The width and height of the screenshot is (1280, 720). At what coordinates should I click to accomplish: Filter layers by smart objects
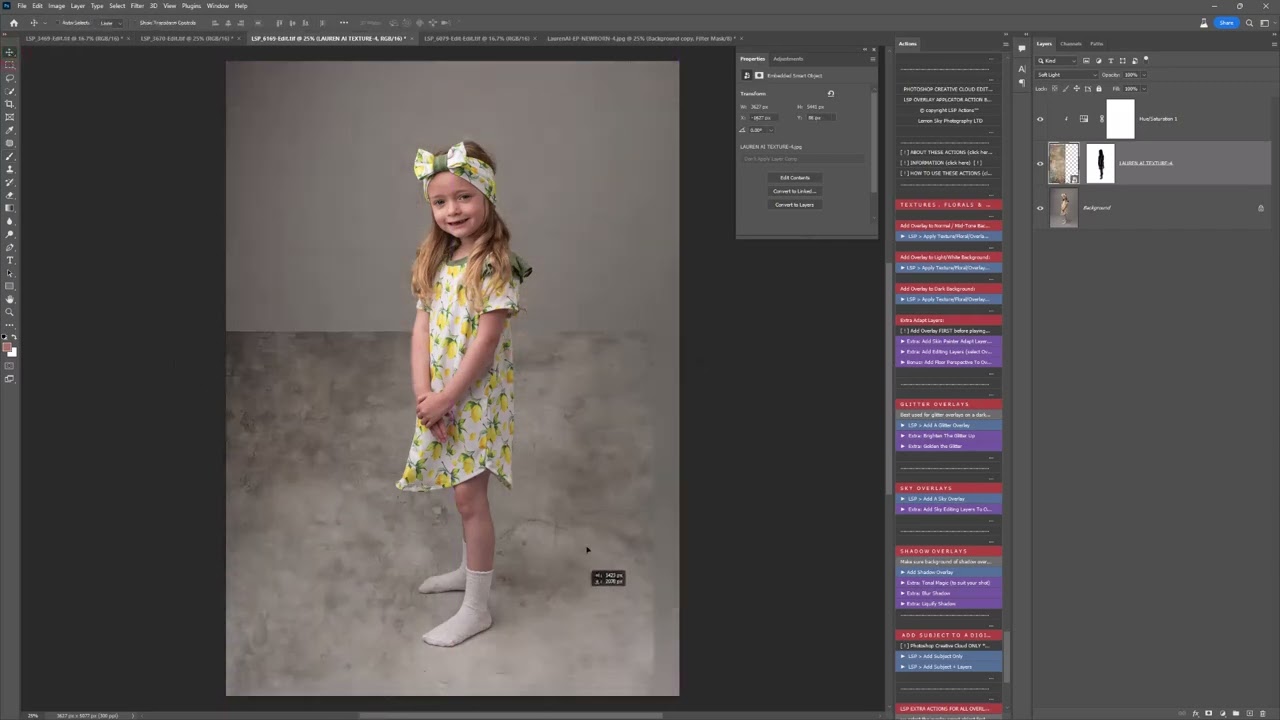(1134, 60)
